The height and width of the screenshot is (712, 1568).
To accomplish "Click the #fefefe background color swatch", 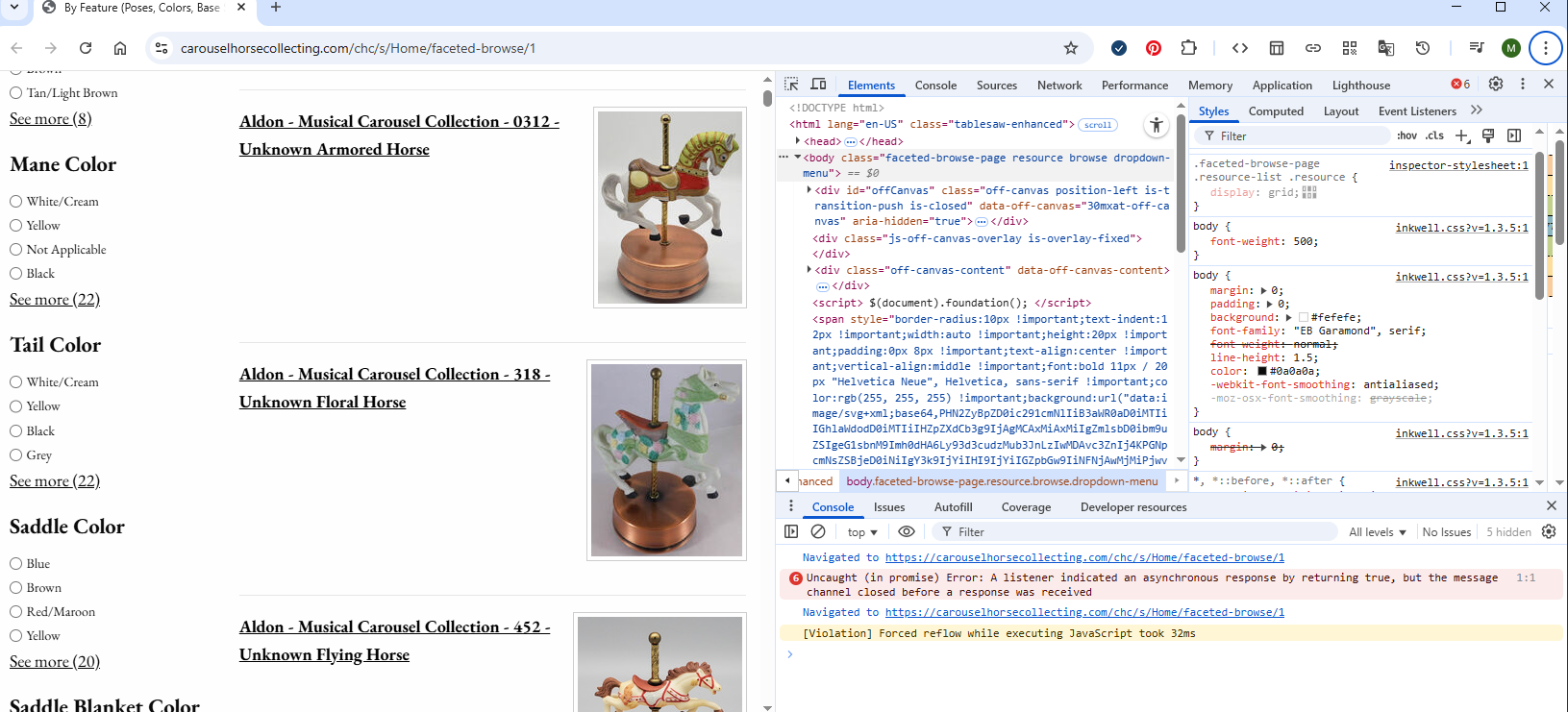I will click(1304, 317).
